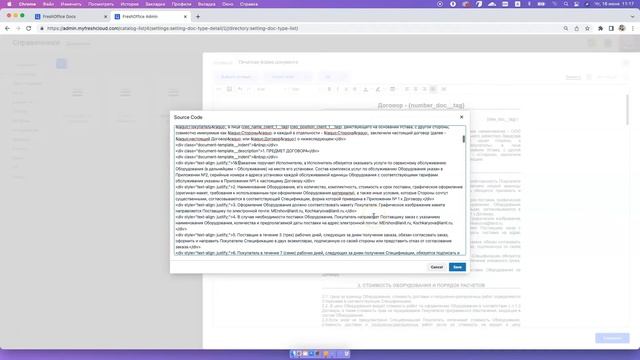Open the page zoom search icon
This screenshot has height=360, width=640.
(566, 29)
